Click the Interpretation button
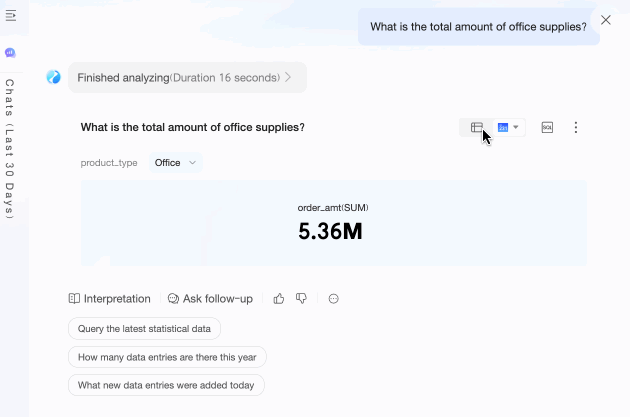This screenshot has height=417, width=630. pyautogui.click(x=110, y=298)
